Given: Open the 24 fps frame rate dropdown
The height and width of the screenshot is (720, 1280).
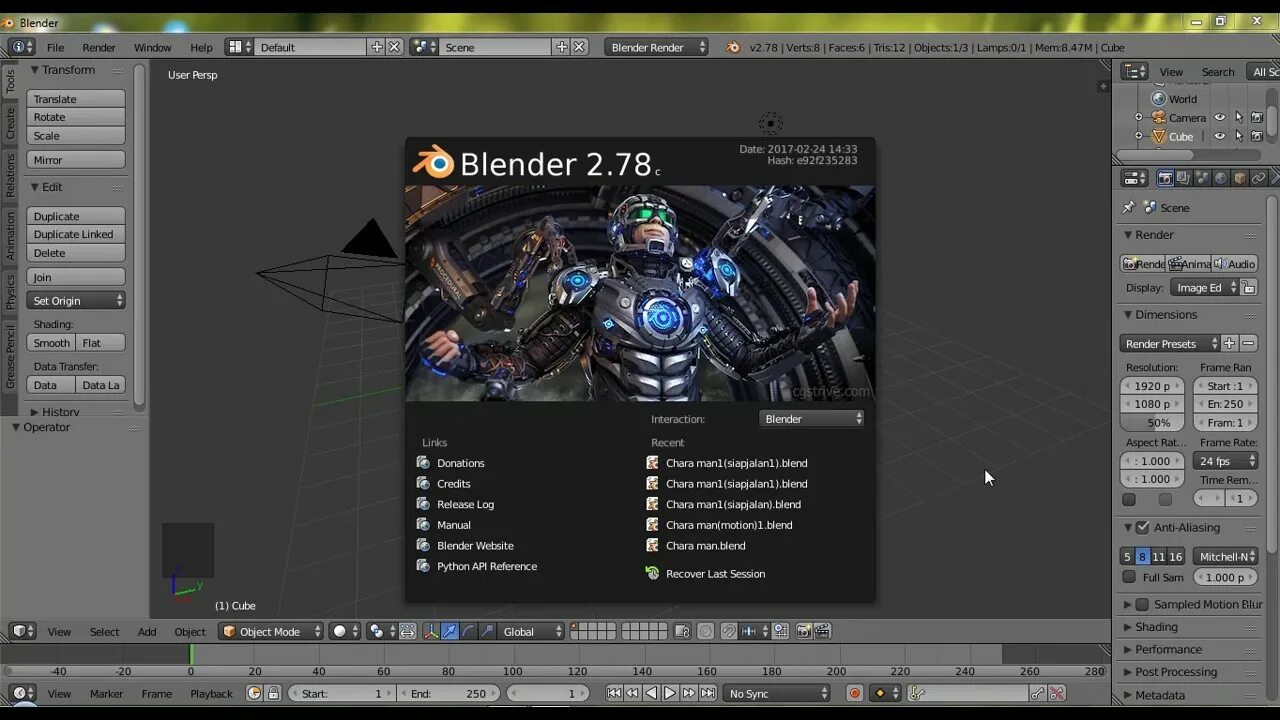Looking at the screenshot, I should click(1226, 461).
